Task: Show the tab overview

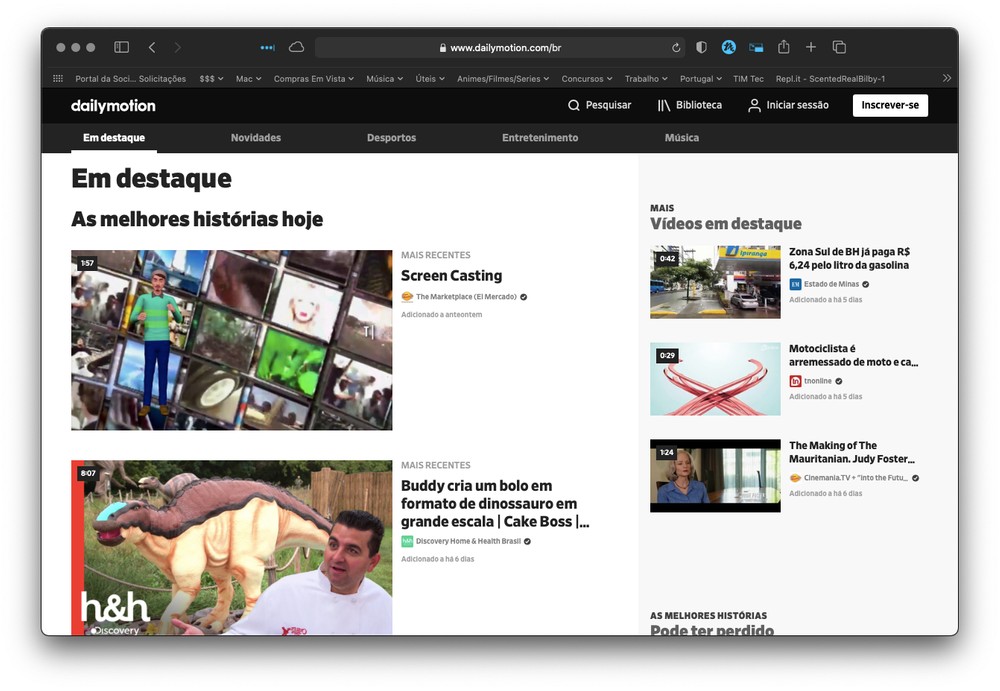Action: coord(839,47)
